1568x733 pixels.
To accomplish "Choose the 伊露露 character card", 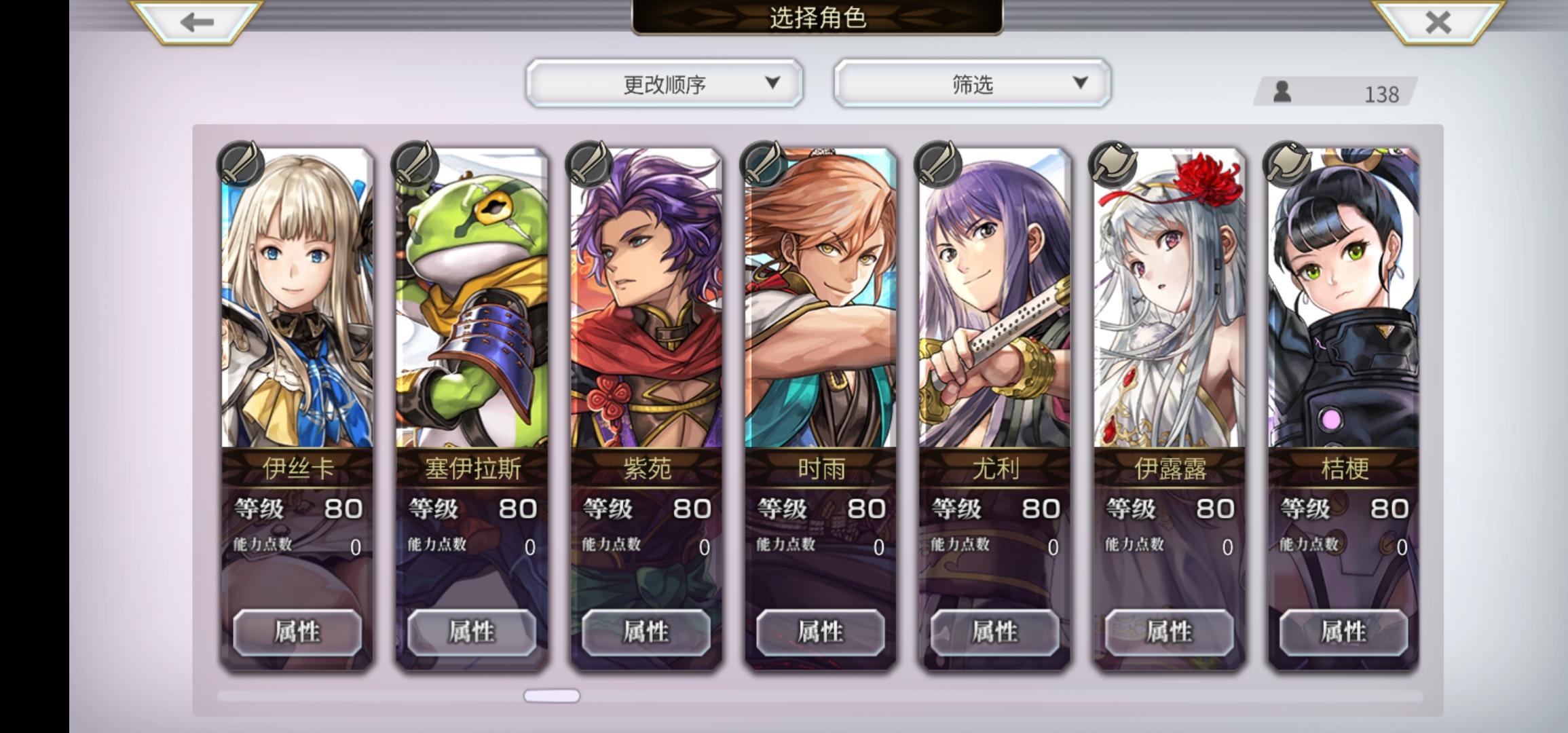I will (x=1170, y=407).
